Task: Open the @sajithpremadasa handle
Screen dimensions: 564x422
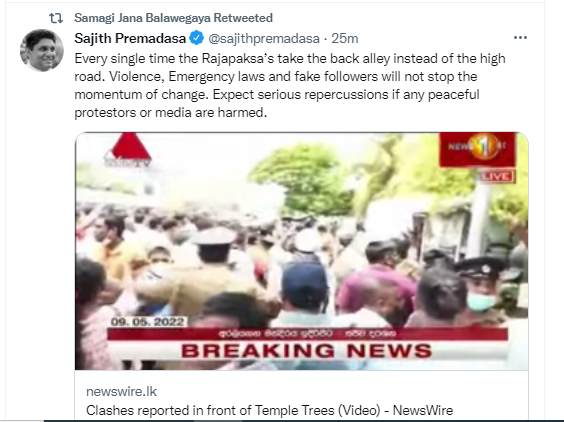Action: coord(264,38)
